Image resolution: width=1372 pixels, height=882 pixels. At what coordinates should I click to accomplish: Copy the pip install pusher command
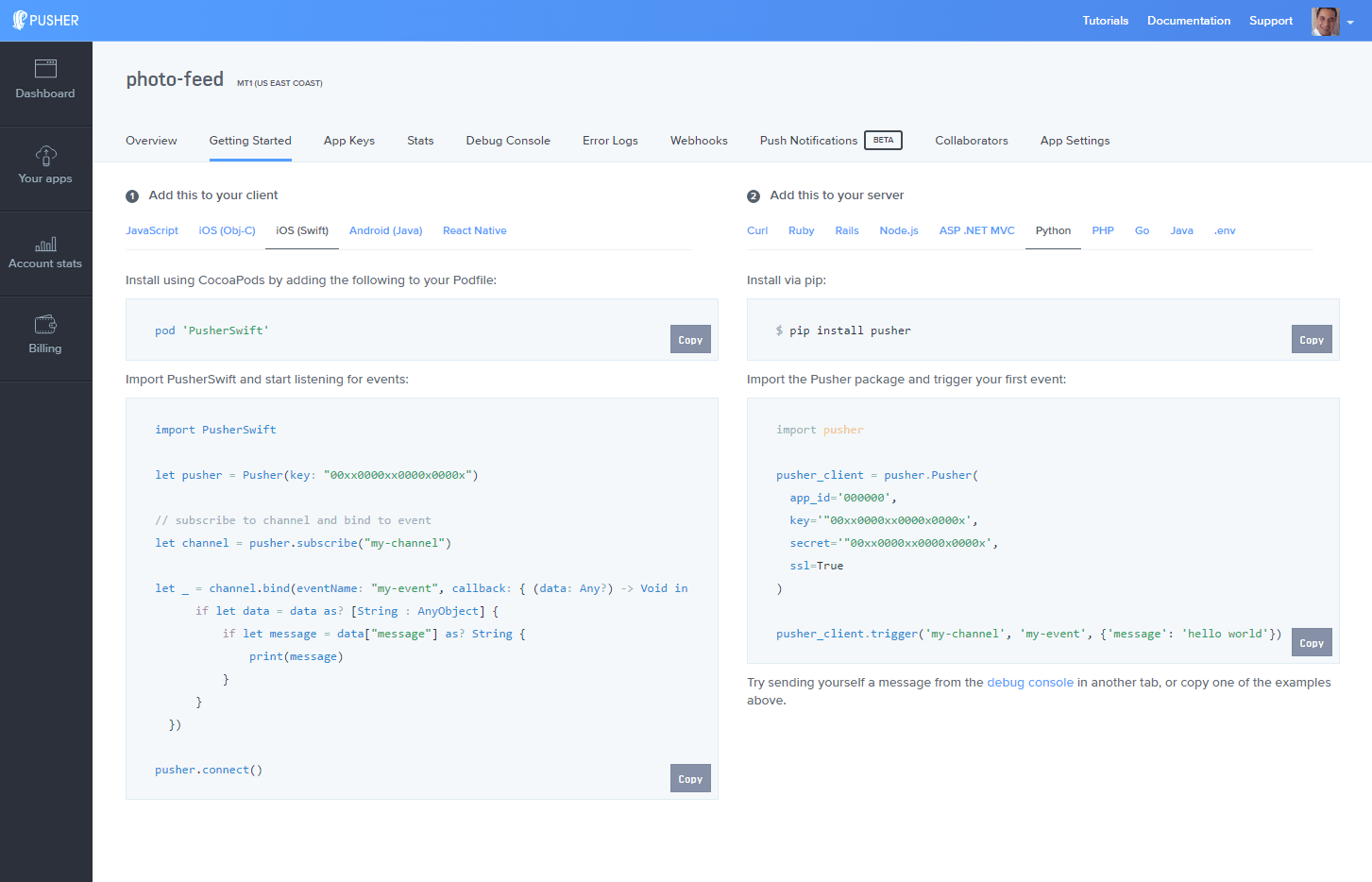1311,340
